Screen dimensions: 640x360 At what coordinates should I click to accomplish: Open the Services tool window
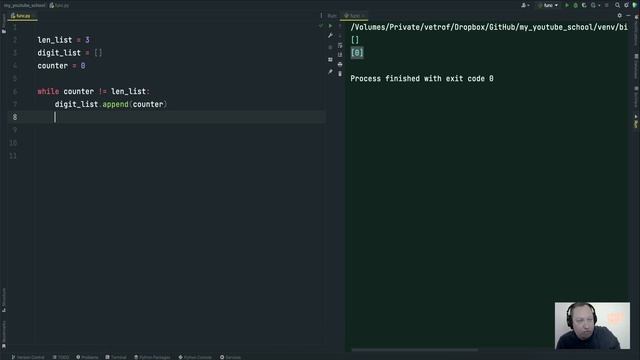pos(231,357)
